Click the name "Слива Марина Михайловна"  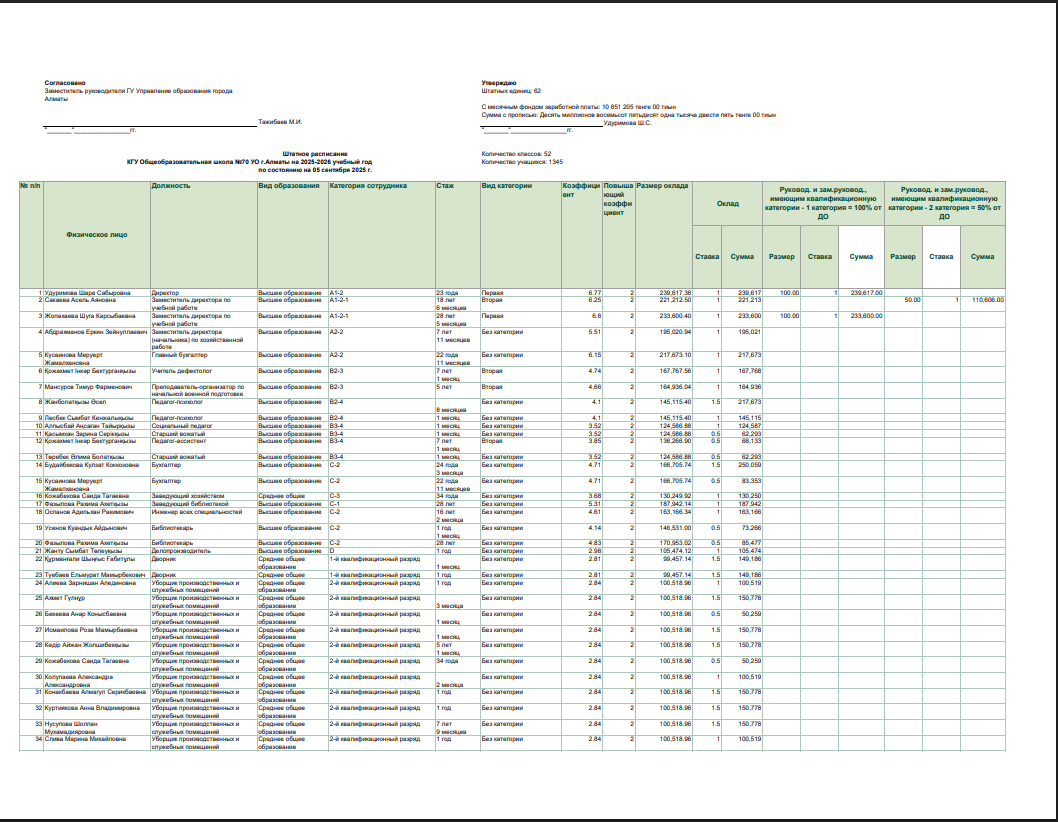(x=83, y=739)
